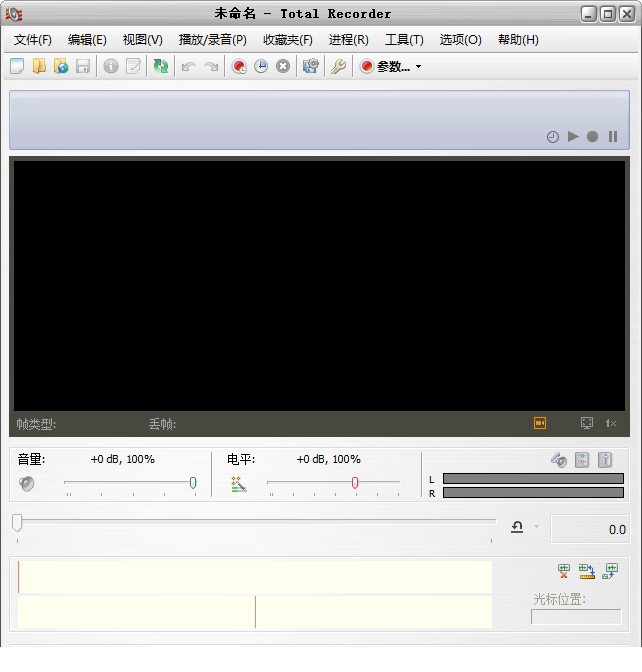Click the L channel level meter

point(533,479)
